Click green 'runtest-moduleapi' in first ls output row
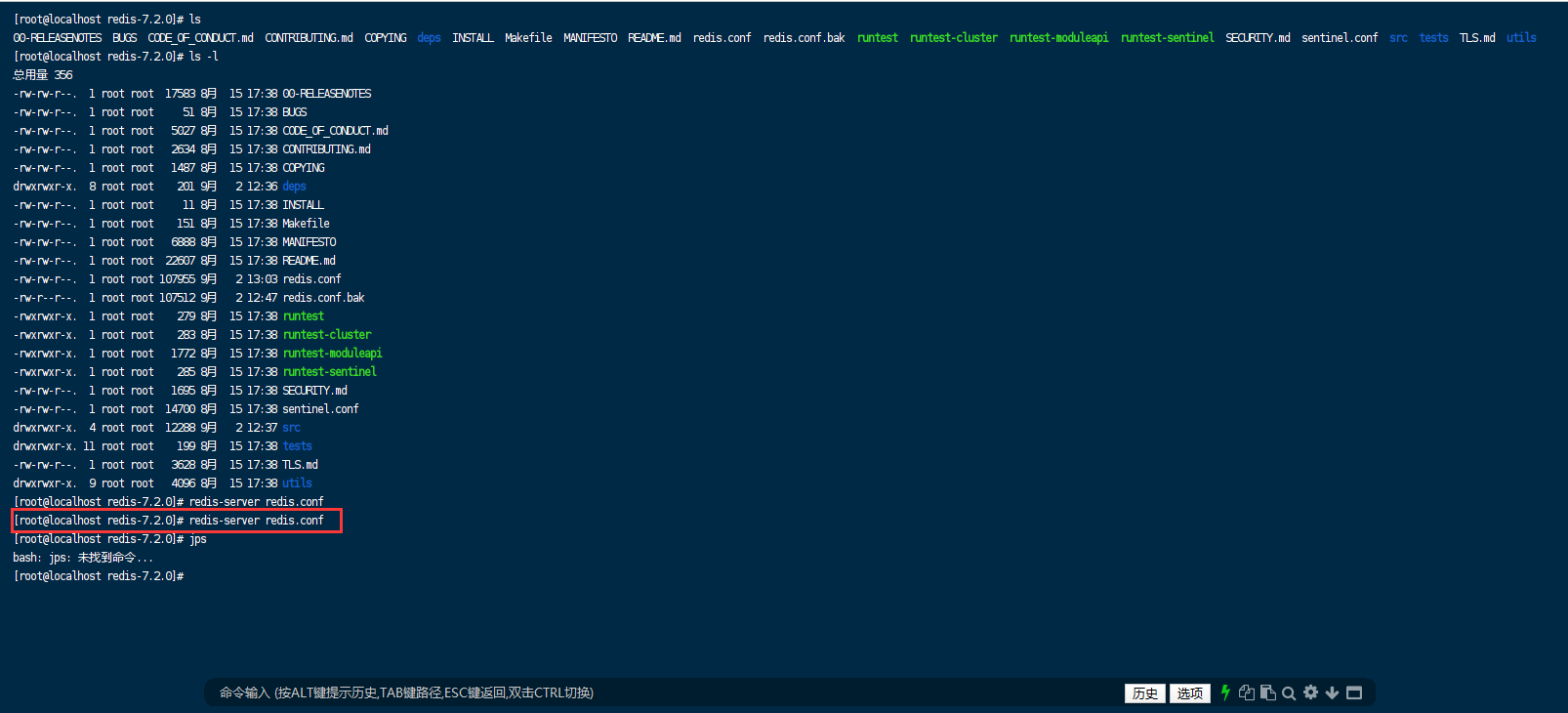The image size is (1568, 713). click(1059, 38)
